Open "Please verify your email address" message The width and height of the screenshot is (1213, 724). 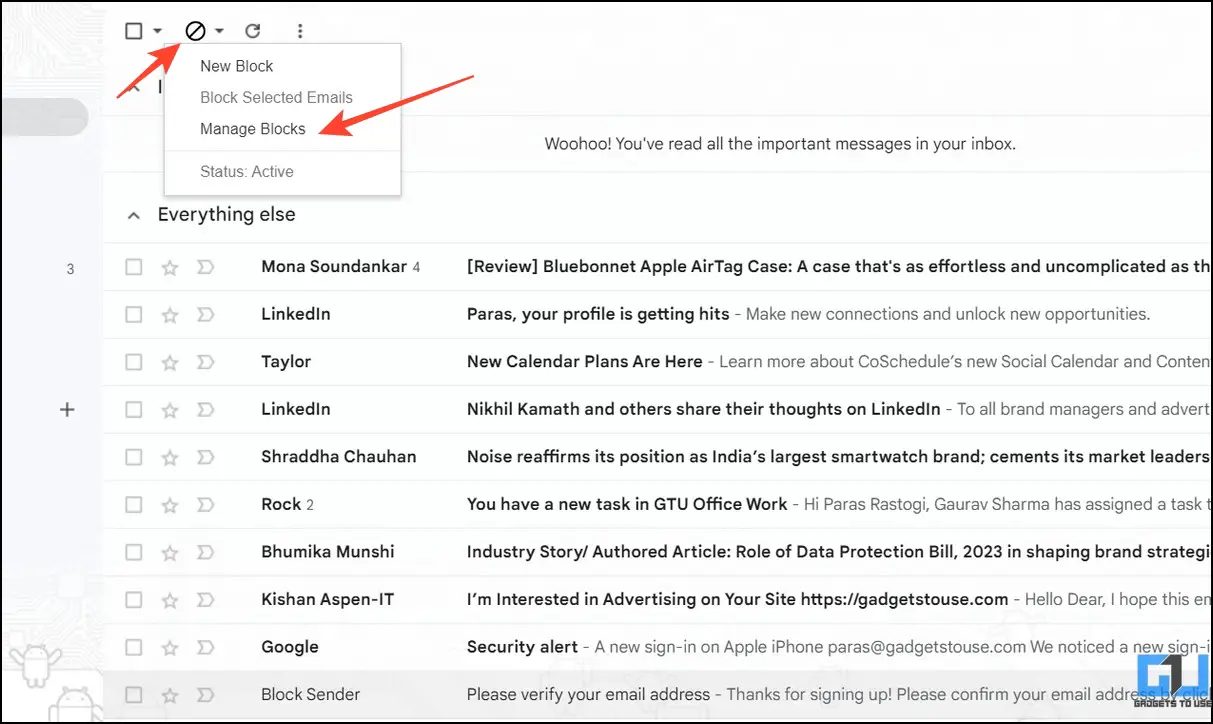click(x=588, y=694)
